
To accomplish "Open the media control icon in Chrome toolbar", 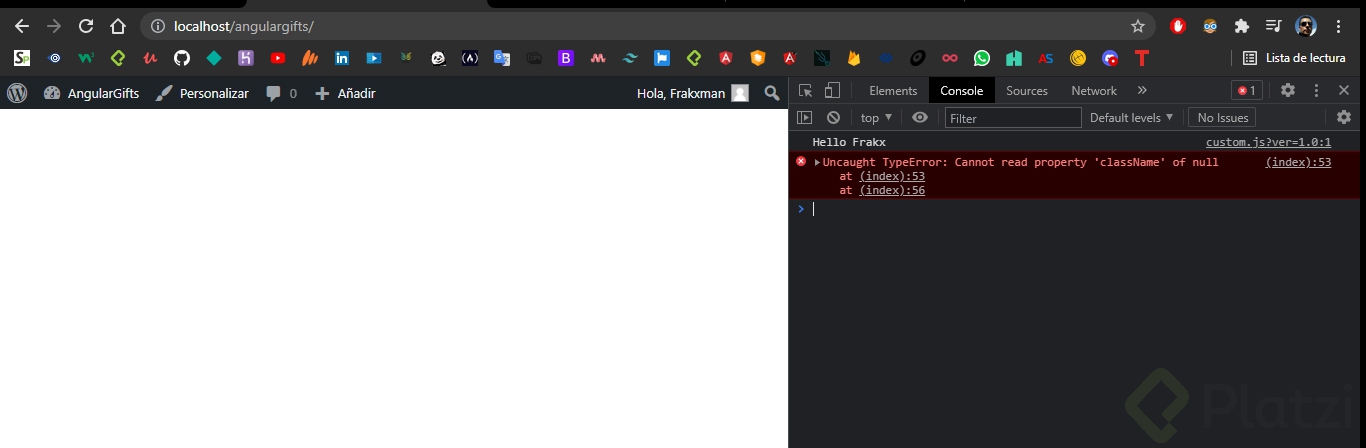I will point(1273,26).
